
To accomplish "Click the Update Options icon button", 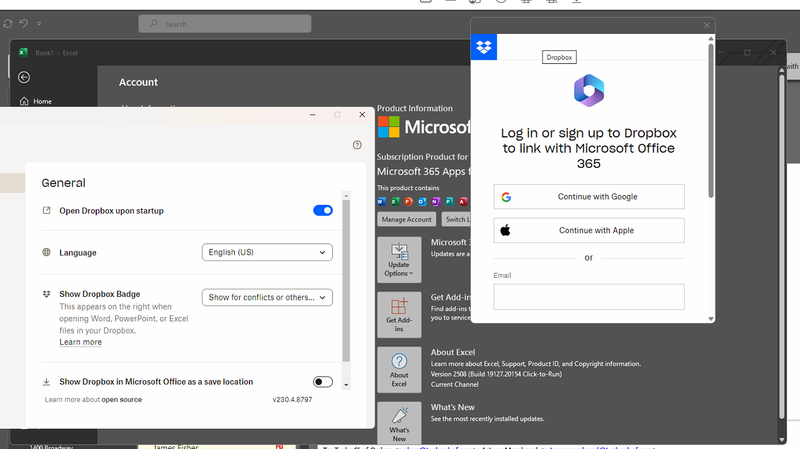I will point(399,260).
